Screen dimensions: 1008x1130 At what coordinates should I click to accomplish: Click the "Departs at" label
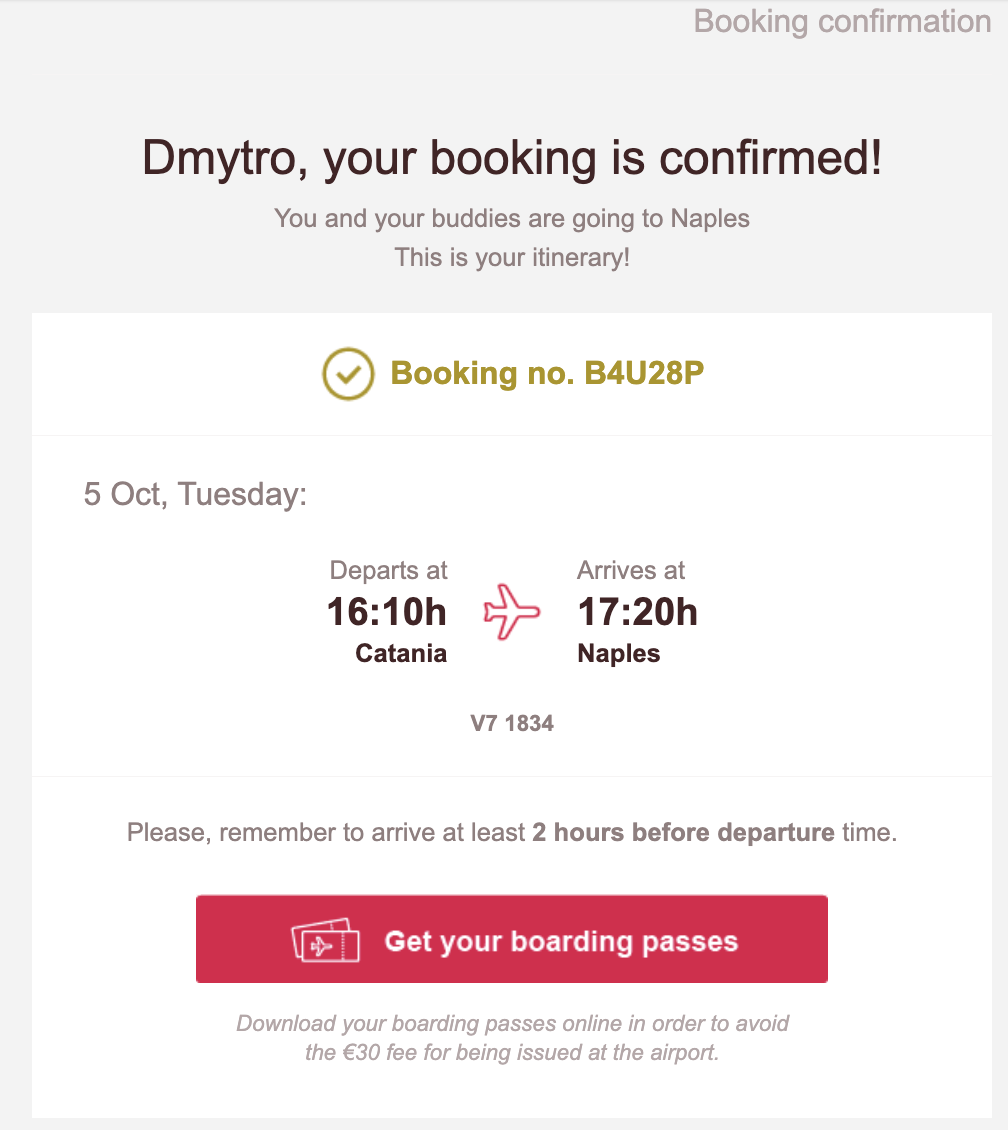(389, 571)
